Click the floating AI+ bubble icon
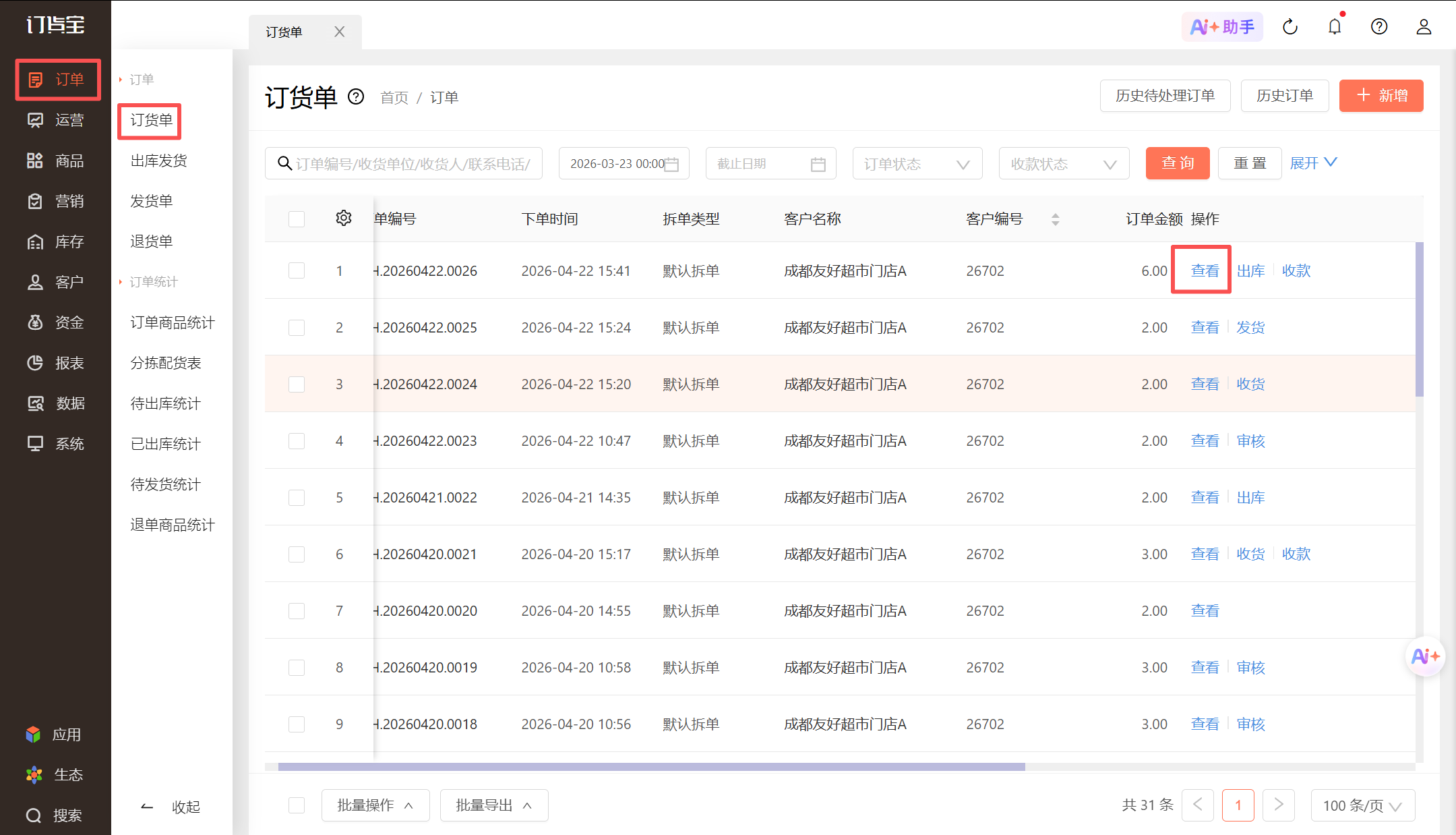Image resolution: width=1456 pixels, height=835 pixels. point(1425,656)
